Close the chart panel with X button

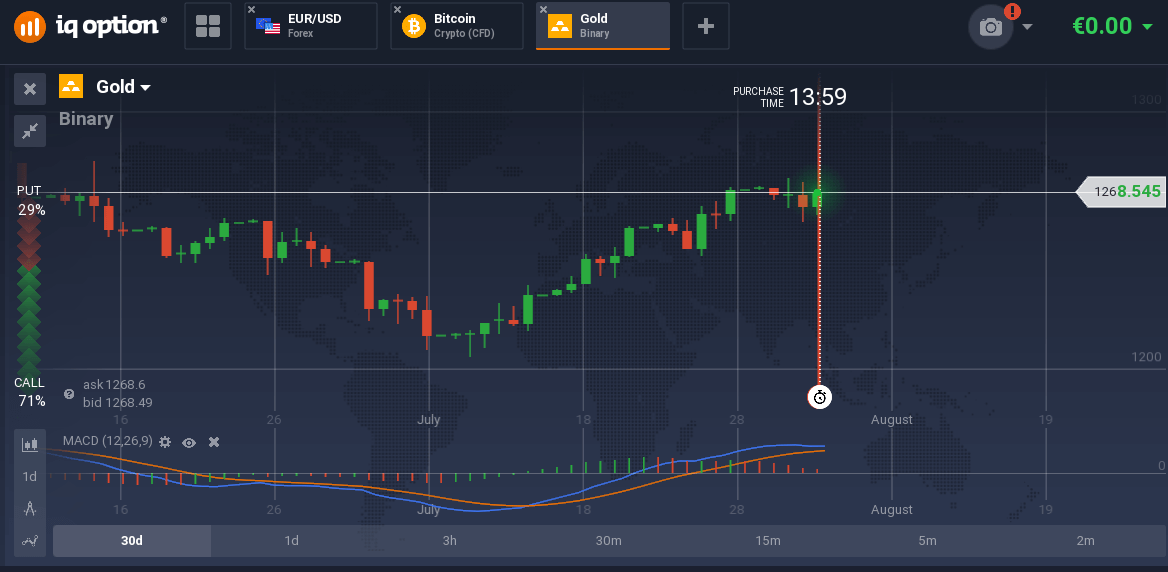coord(30,89)
